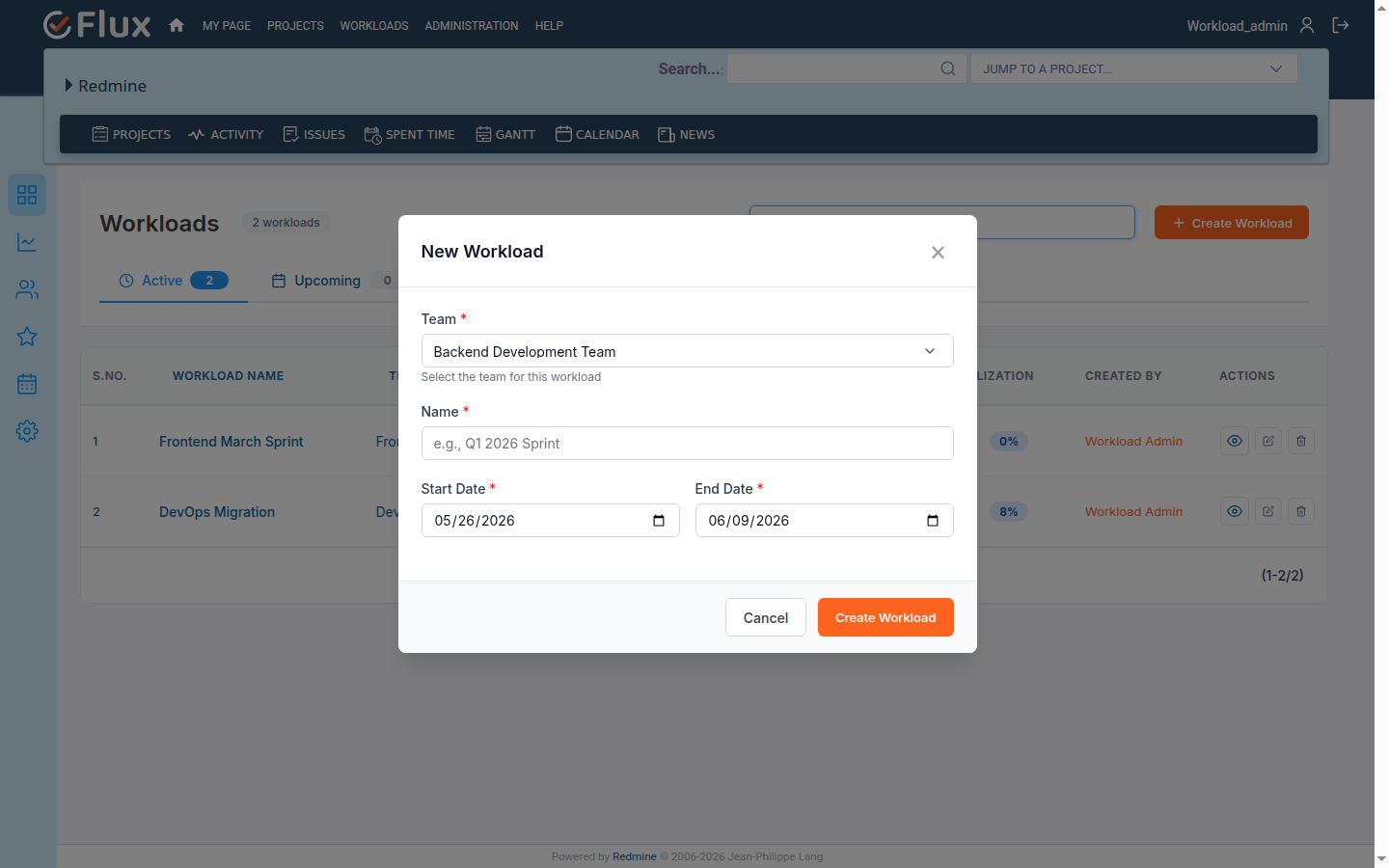Open Activity in the project toolbar
Image resolution: width=1389 pixels, height=868 pixels.
(x=226, y=134)
